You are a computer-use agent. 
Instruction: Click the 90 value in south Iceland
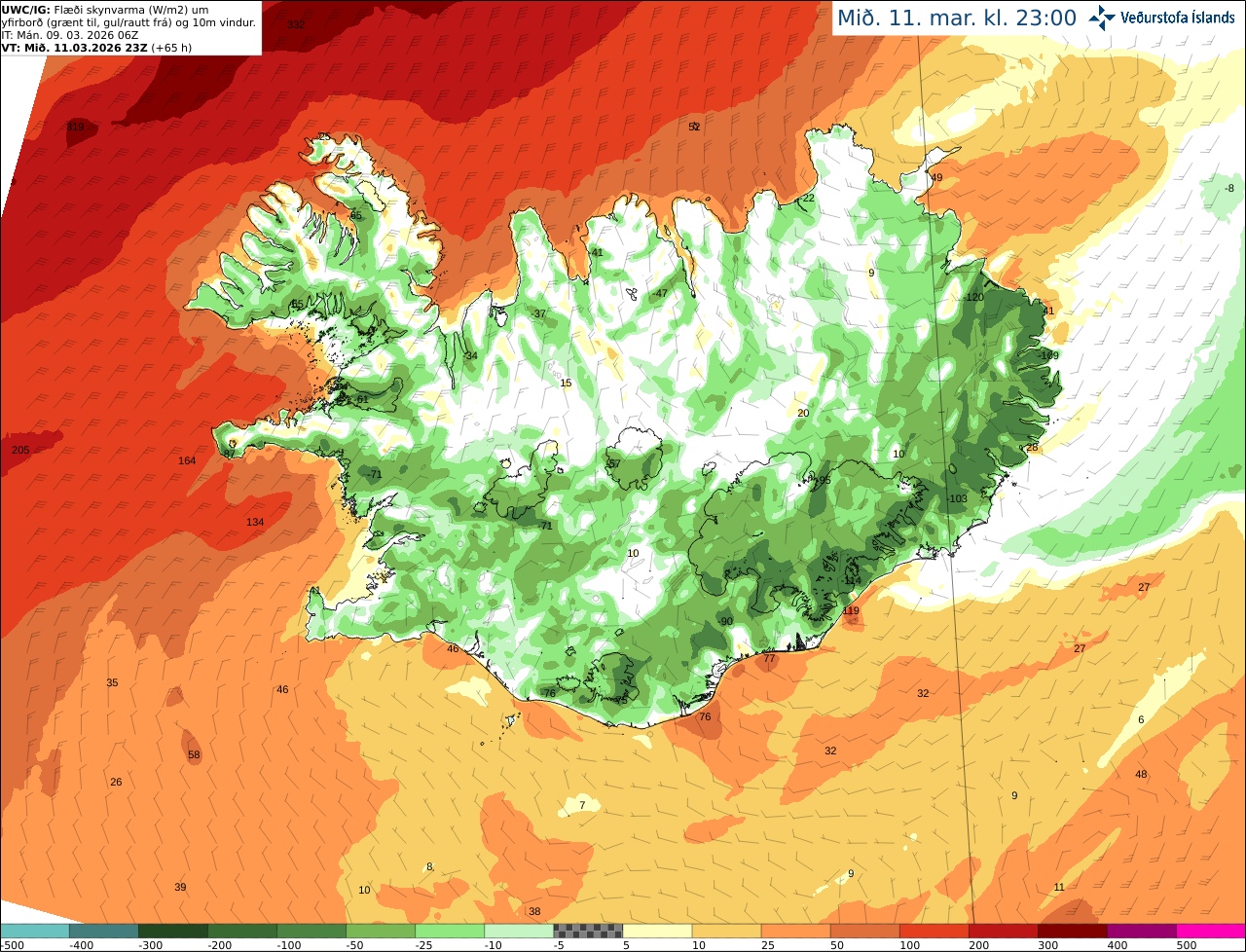(x=726, y=622)
